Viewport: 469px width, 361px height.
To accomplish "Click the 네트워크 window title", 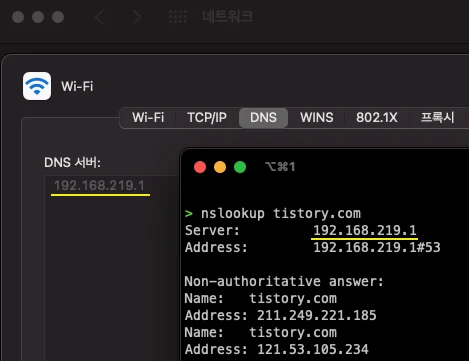I will point(228,16).
